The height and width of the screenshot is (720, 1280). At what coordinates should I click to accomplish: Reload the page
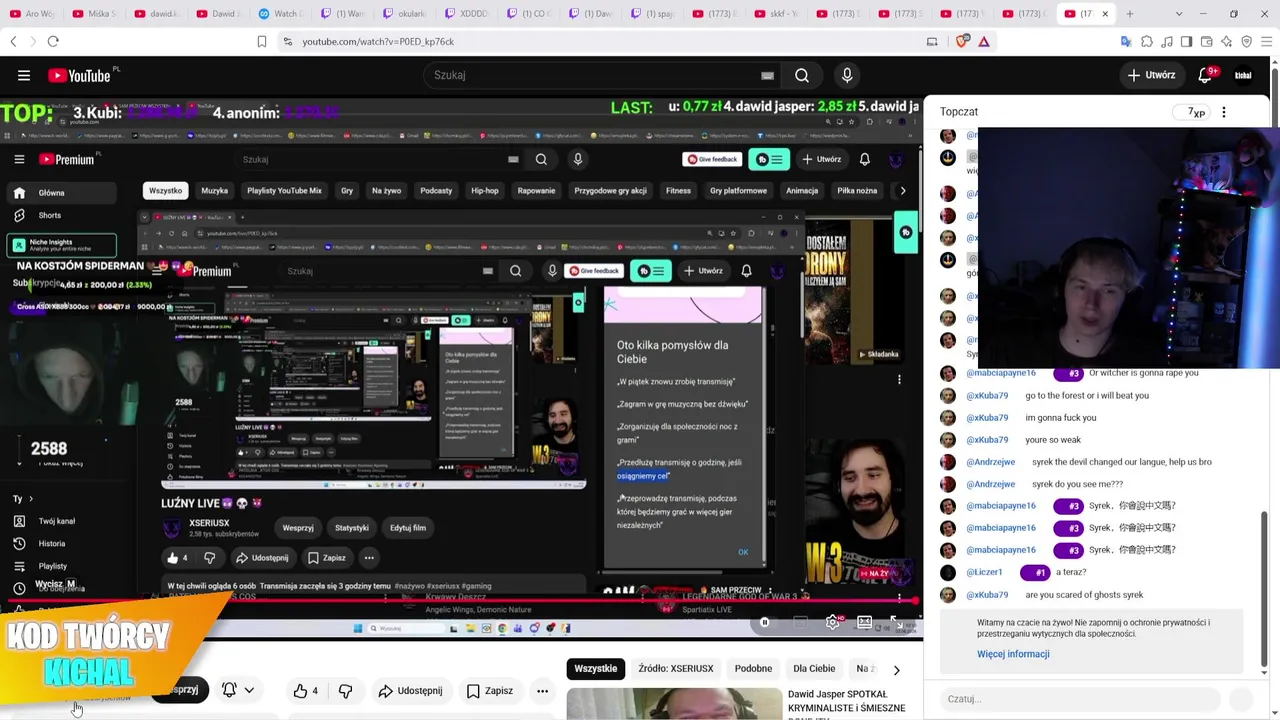click(x=53, y=41)
